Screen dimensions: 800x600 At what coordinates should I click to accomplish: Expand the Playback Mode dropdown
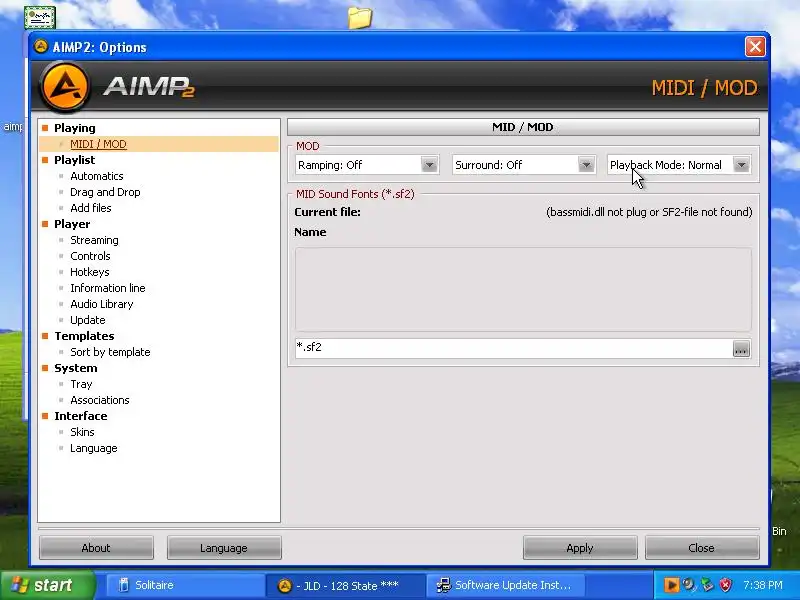(741, 165)
